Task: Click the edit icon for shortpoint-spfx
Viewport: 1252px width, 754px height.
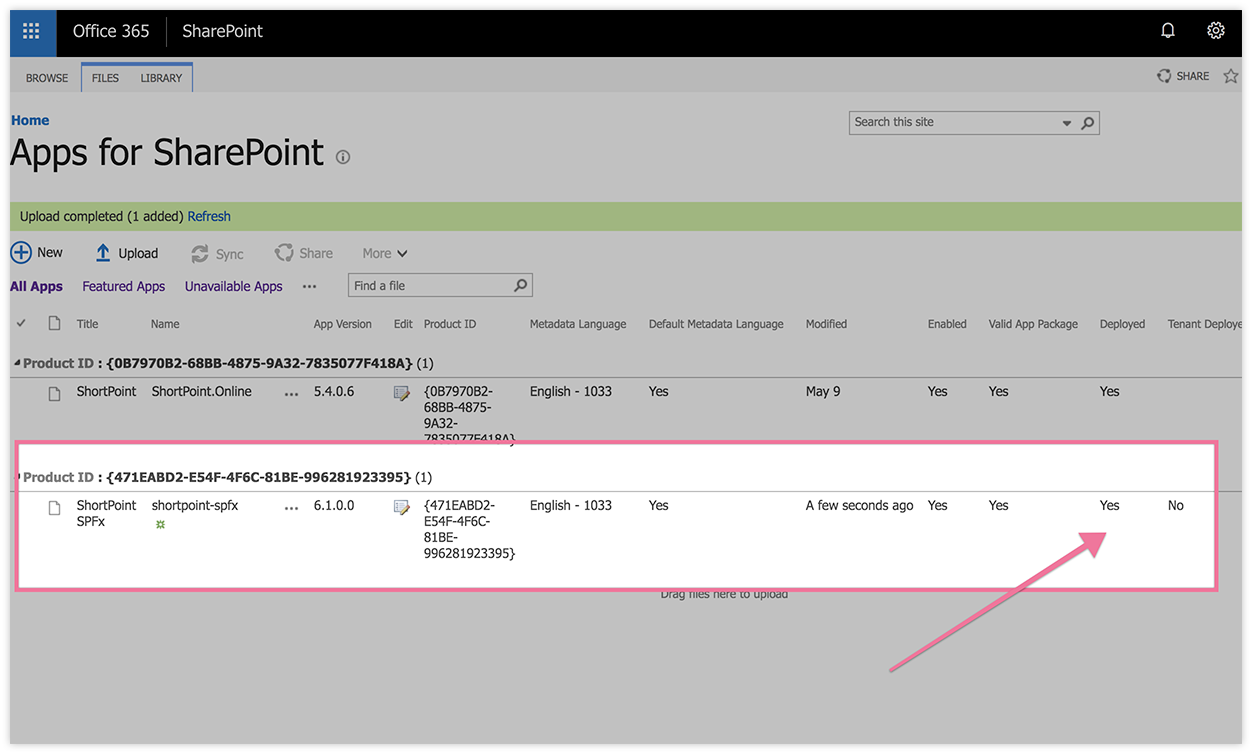Action: [401, 506]
